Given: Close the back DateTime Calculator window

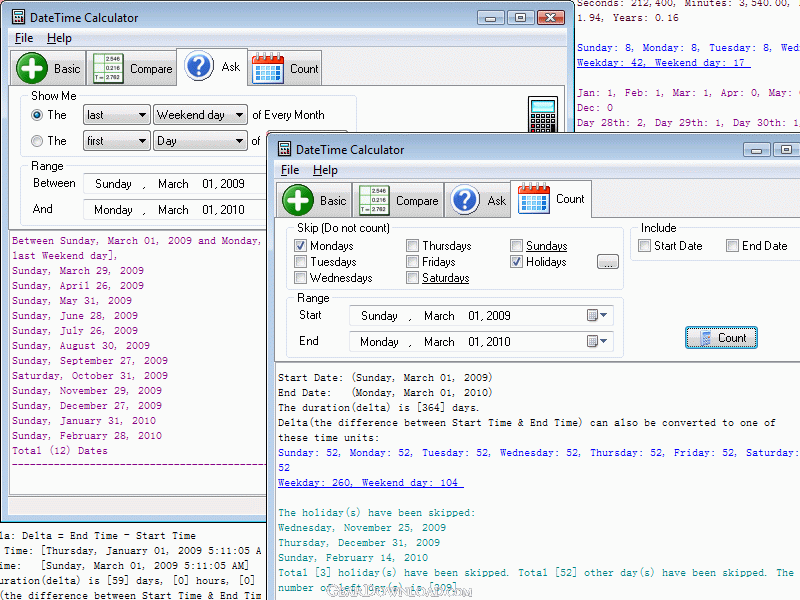Looking at the screenshot, I should click(550, 18).
